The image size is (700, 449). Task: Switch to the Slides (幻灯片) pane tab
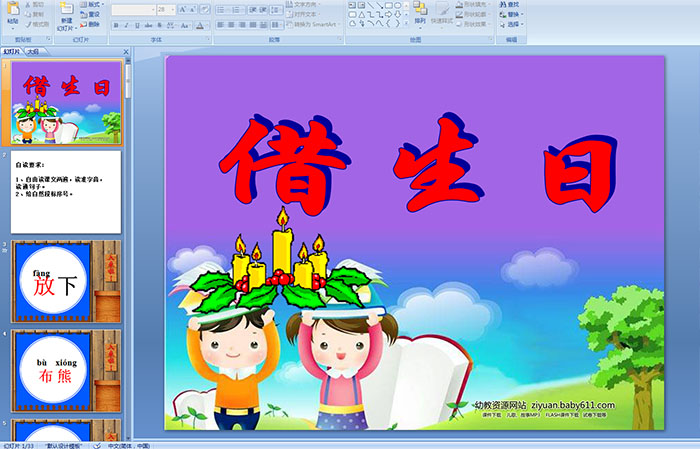pyautogui.click(x=12, y=51)
